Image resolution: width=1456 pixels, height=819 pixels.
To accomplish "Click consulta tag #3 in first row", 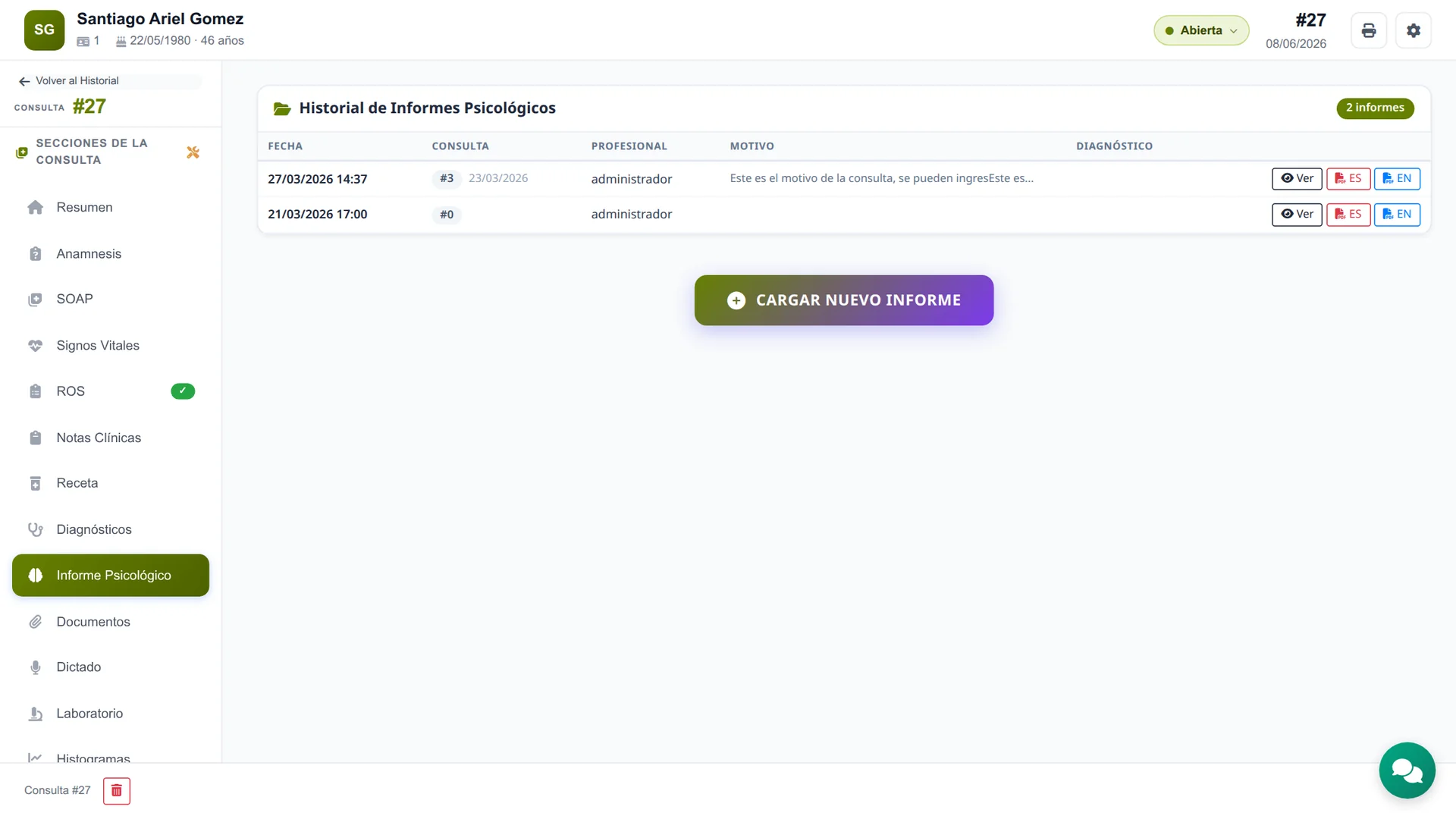I will pyautogui.click(x=447, y=179).
